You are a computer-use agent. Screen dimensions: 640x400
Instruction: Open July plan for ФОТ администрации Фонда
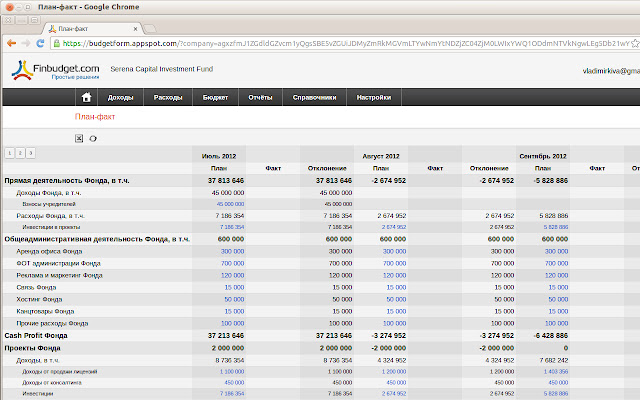coord(232,263)
